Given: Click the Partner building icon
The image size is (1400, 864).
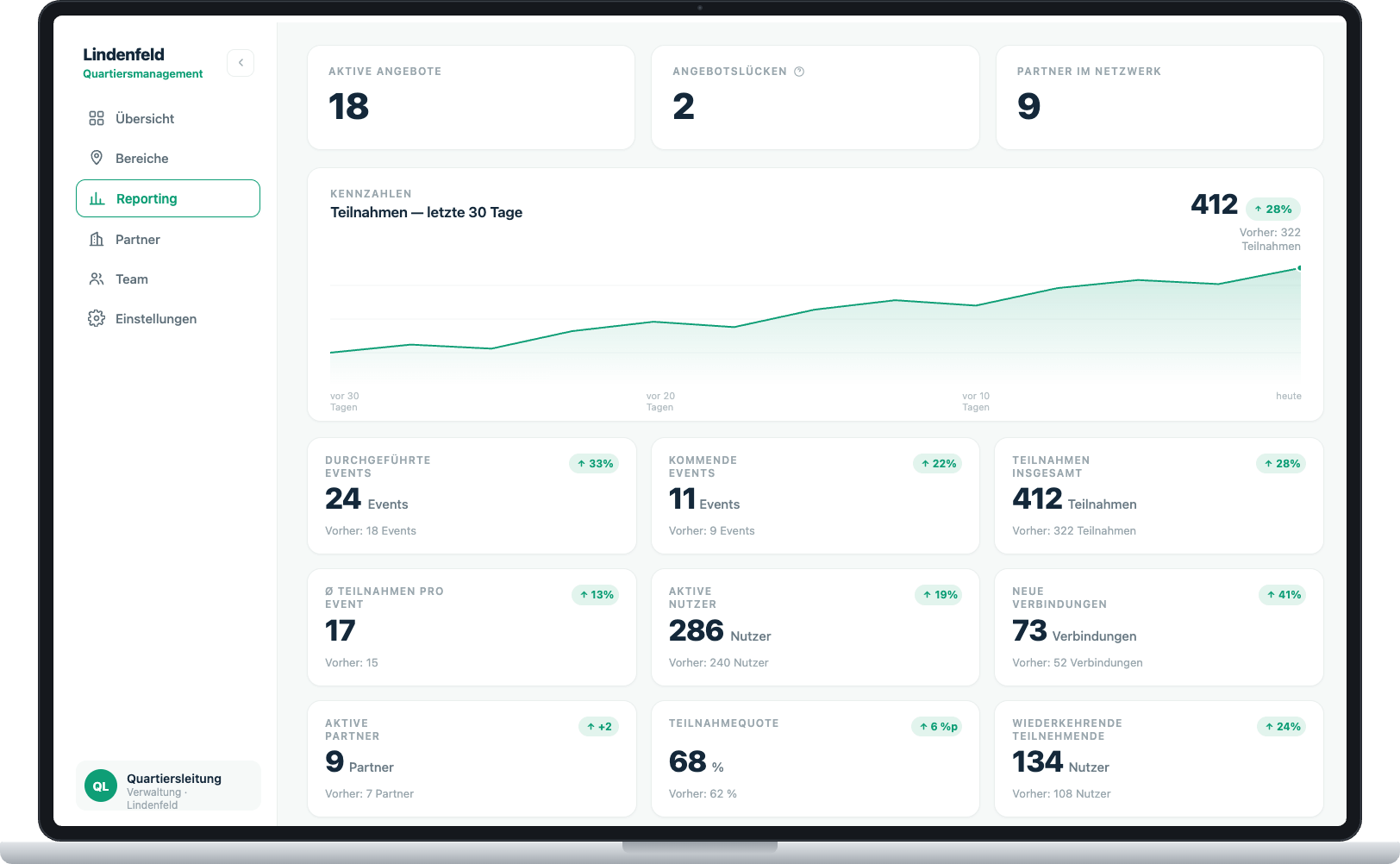Looking at the screenshot, I should [x=97, y=239].
